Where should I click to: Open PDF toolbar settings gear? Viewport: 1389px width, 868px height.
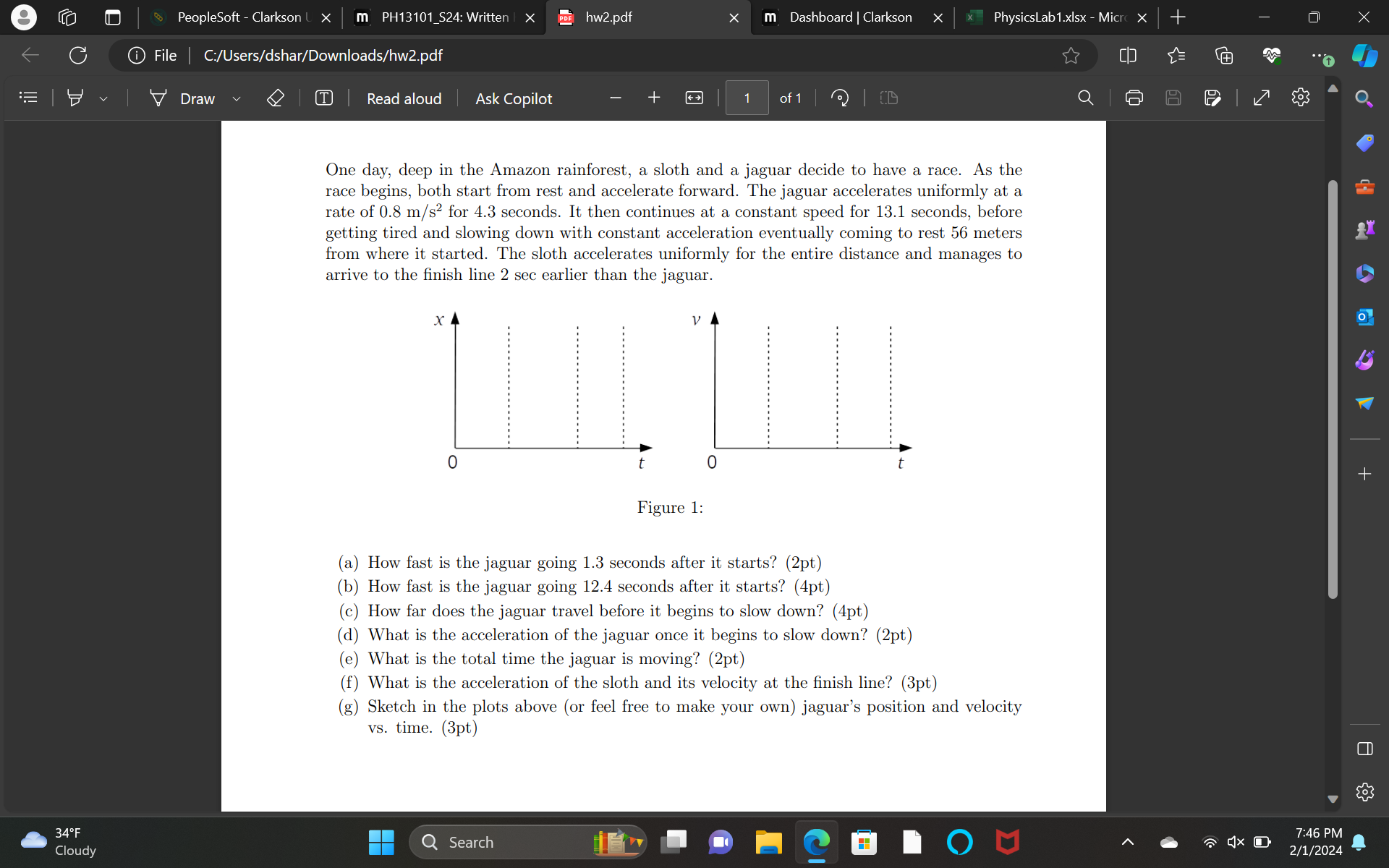tap(1300, 98)
